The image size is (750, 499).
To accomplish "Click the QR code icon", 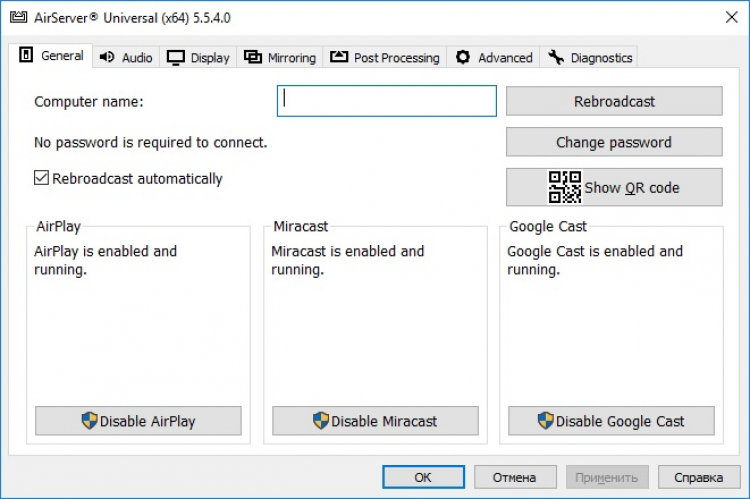I will pyautogui.click(x=565, y=187).
